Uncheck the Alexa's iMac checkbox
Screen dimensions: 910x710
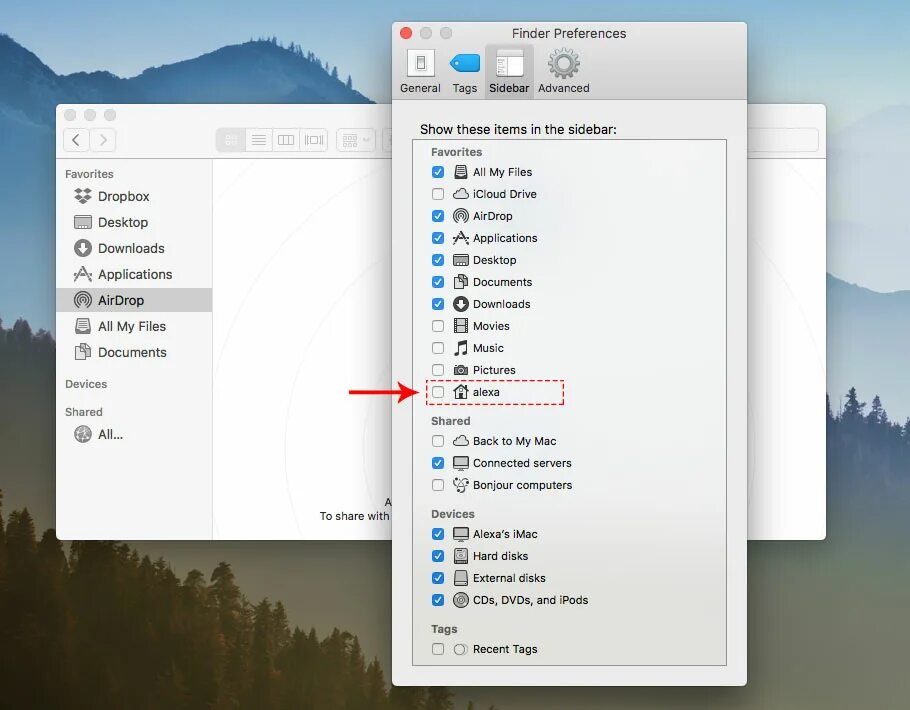(x=438, y=534)
